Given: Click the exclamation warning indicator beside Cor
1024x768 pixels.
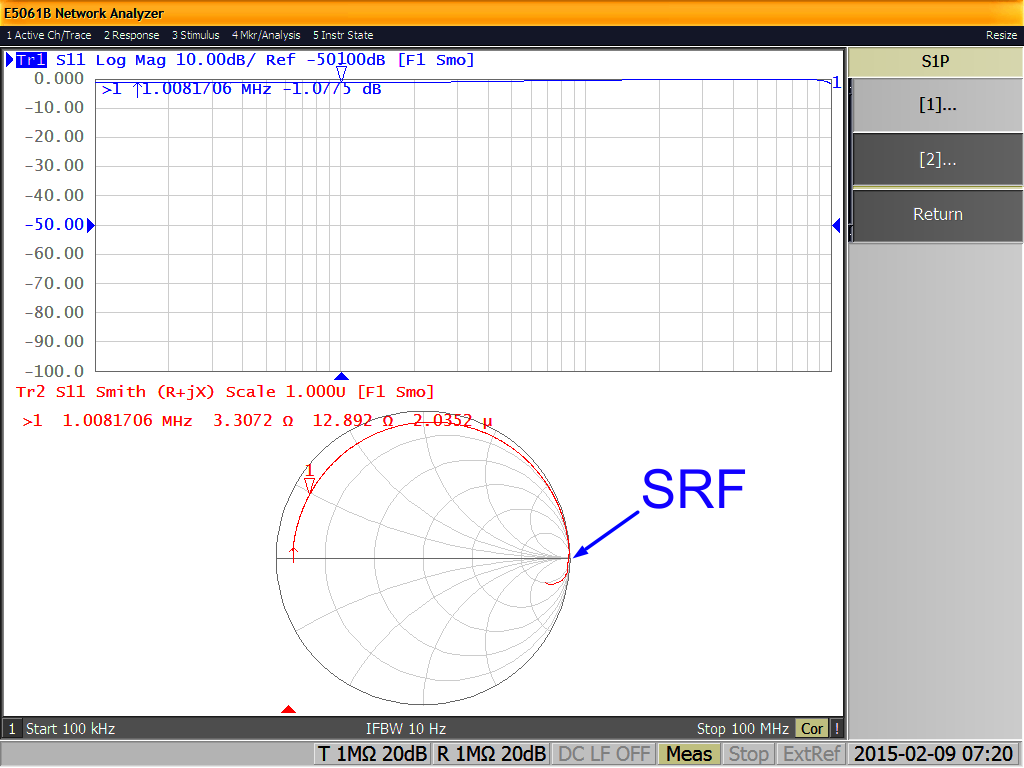Looking at the screenshot, I should (x=836, y=728).
